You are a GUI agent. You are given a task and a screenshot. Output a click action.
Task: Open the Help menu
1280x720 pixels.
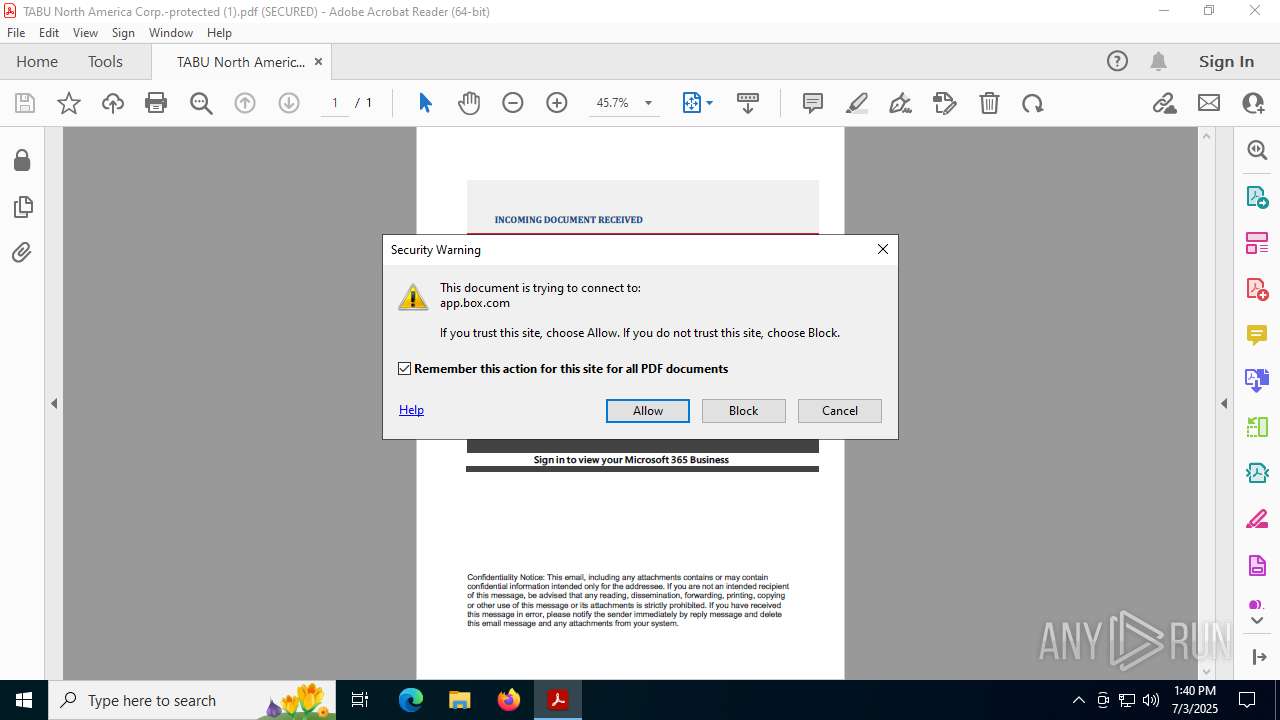219,33
